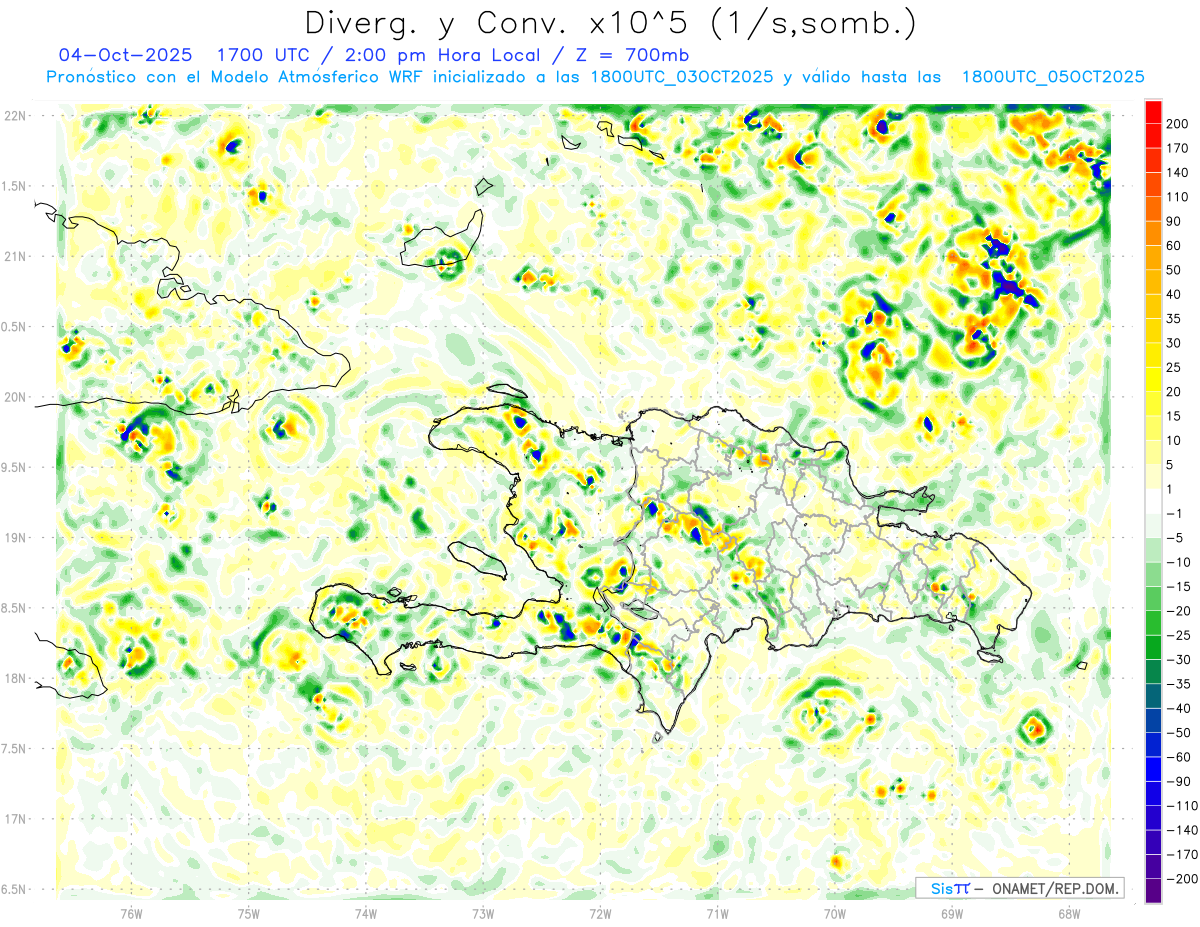The image size is (1200, 927).
Task: Click the 20N latitude axis label
Action: [16, 397]
